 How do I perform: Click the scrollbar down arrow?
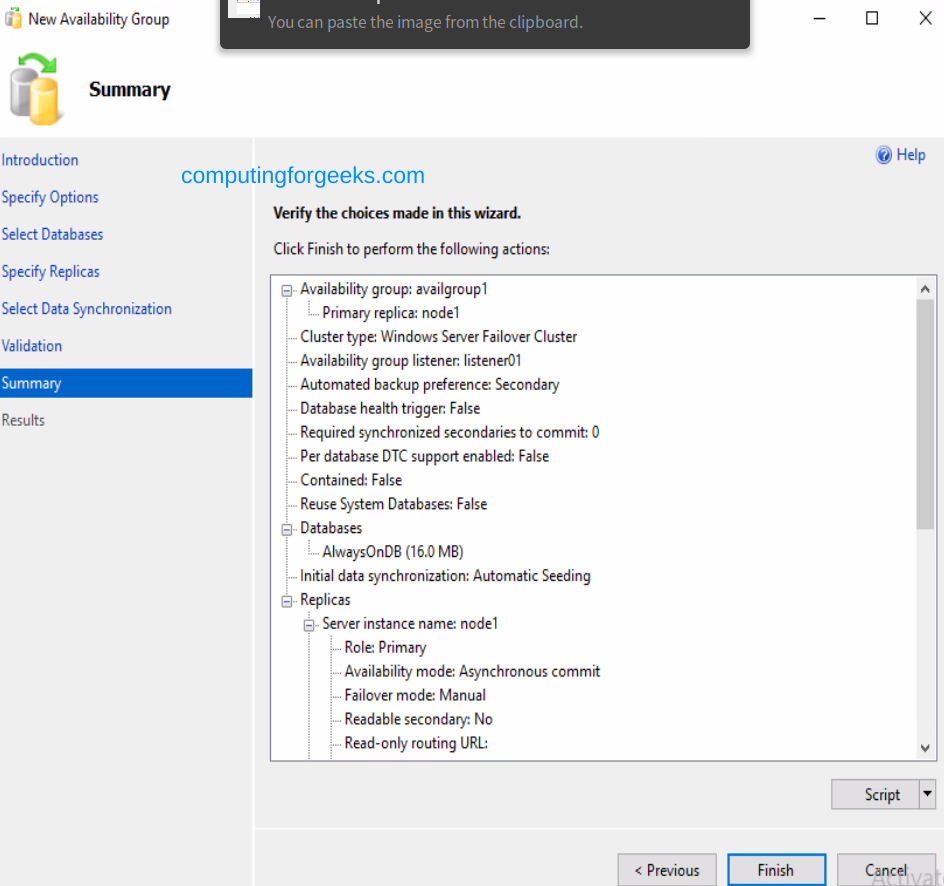pyautogui.click(x=925, y=747)
